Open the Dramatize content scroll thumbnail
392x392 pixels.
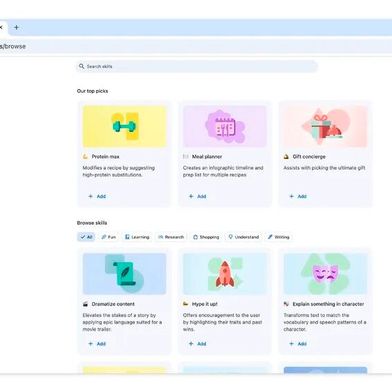pos(124,274)
